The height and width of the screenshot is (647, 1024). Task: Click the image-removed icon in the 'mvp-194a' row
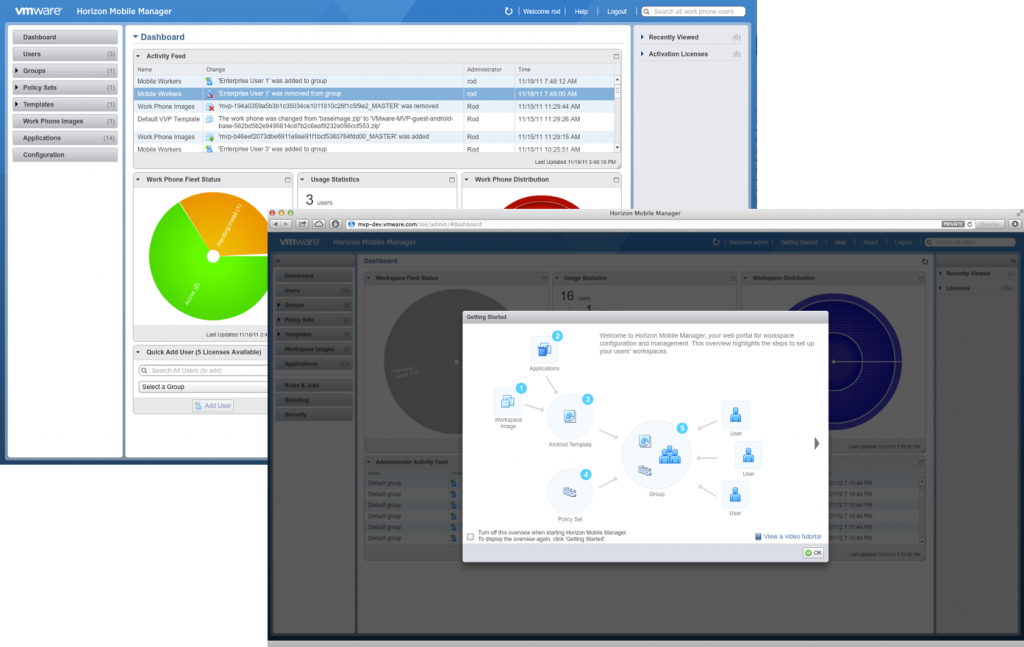210,106
